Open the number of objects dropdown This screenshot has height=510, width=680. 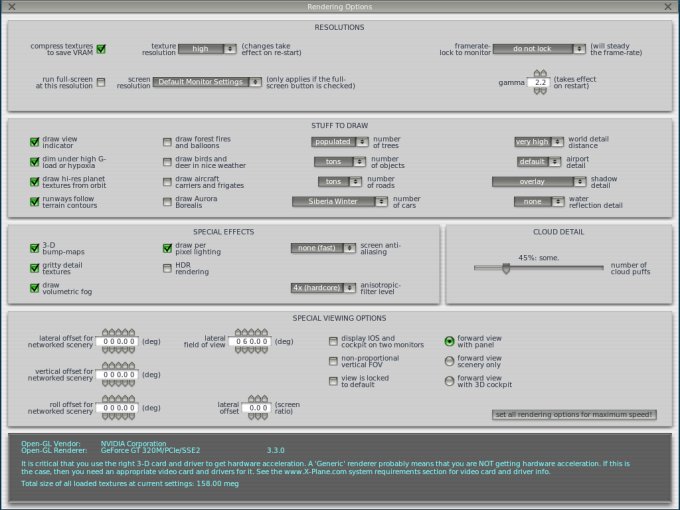tap(340, 162)
